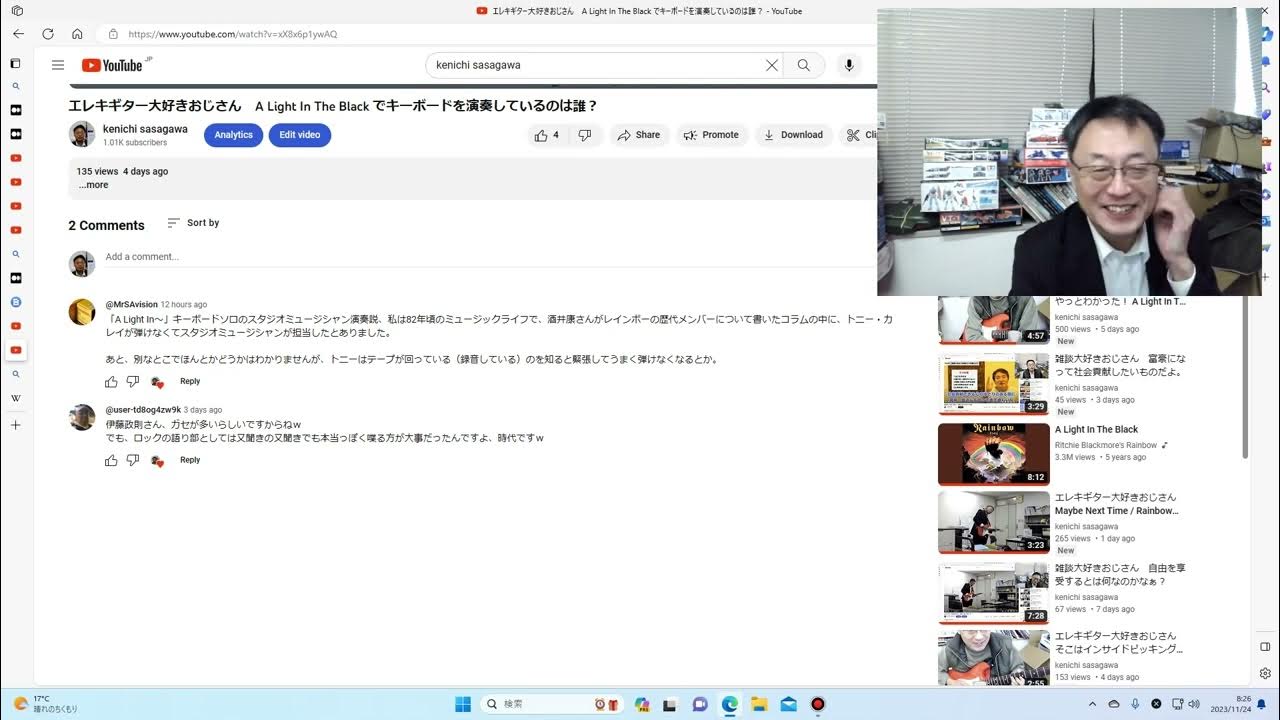Open Microsoft Edge from the taskbar
Viewport: 1280px width, 720px height.
click(x=730, y=704)
